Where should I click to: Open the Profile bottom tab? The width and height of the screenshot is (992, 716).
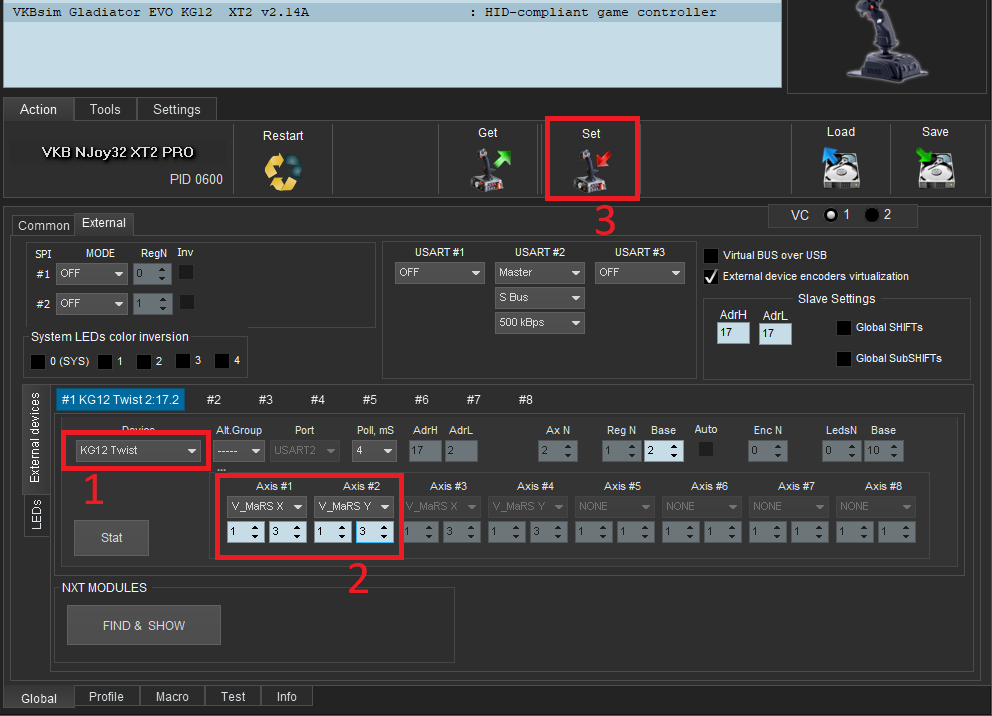coord(106,696)
